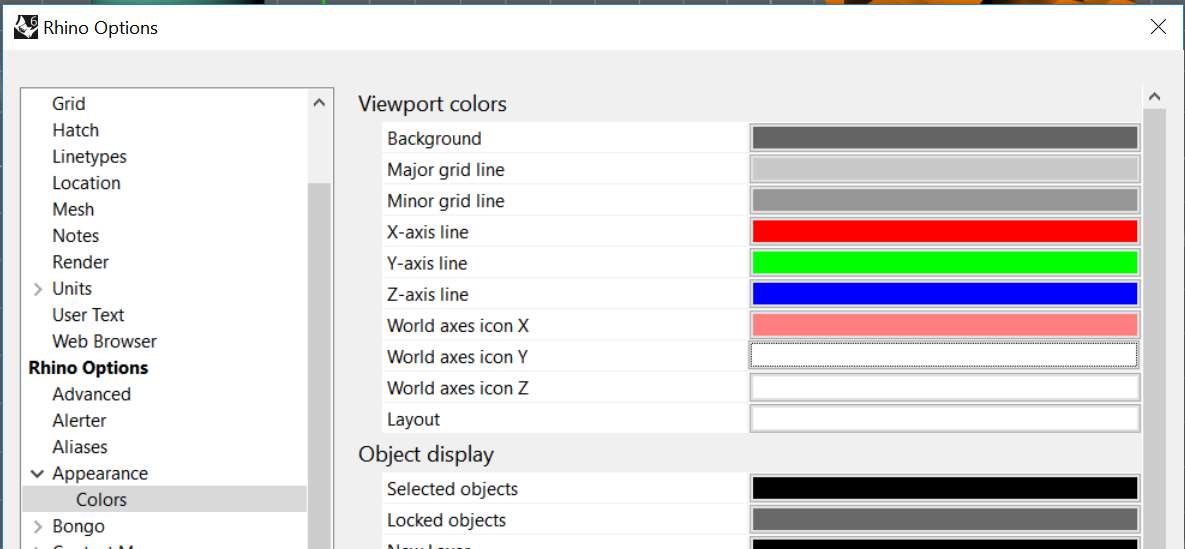Open the Grid settings page
1185x549 pixels.
[69, 104]
